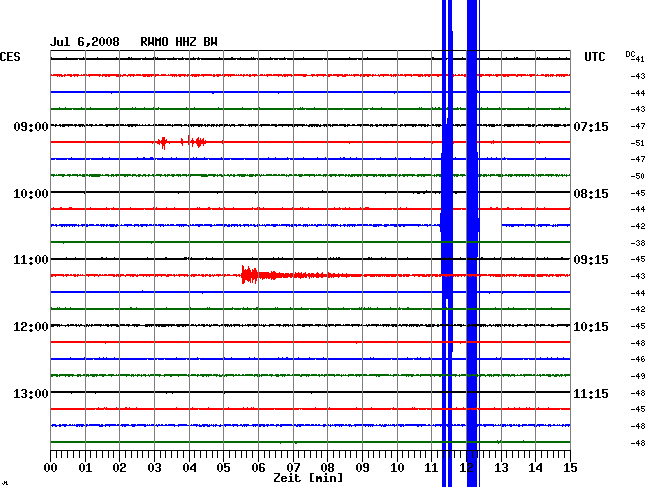Click the DC value "-49"
This screenshot has height=494, width=650.
coord(638,376)
